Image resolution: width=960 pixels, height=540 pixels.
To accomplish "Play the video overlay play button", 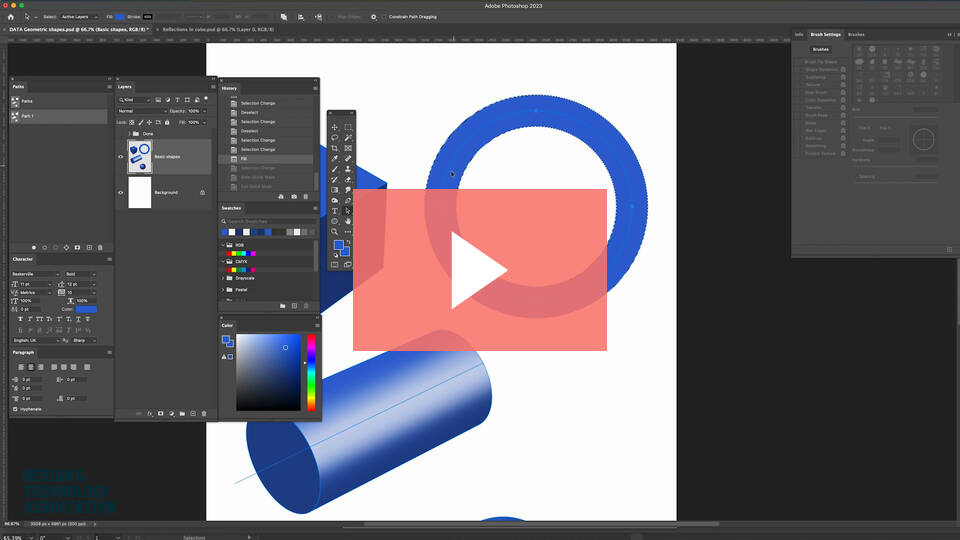I will [479, 270].
